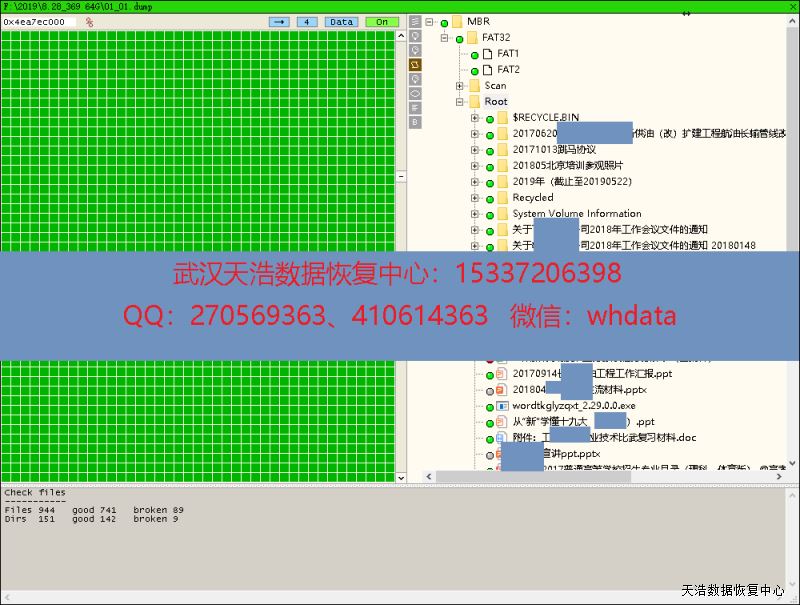Viewport: 800px width, 605px height.
Task: Click the highlighted brown icon in the vertical toolbar
Action: [415, 64]
